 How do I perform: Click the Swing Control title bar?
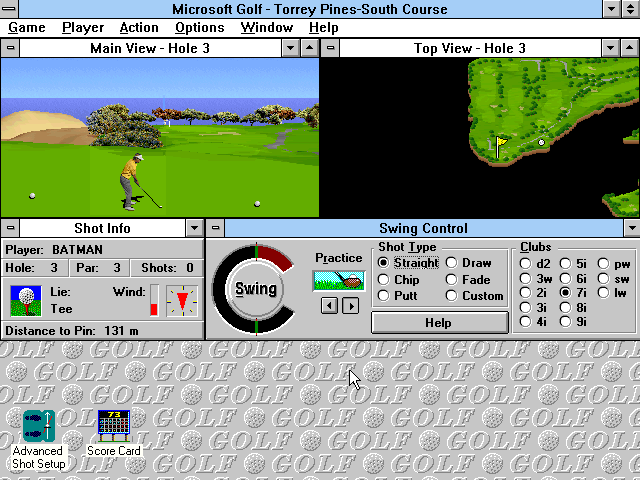click(x=424, y=228)
